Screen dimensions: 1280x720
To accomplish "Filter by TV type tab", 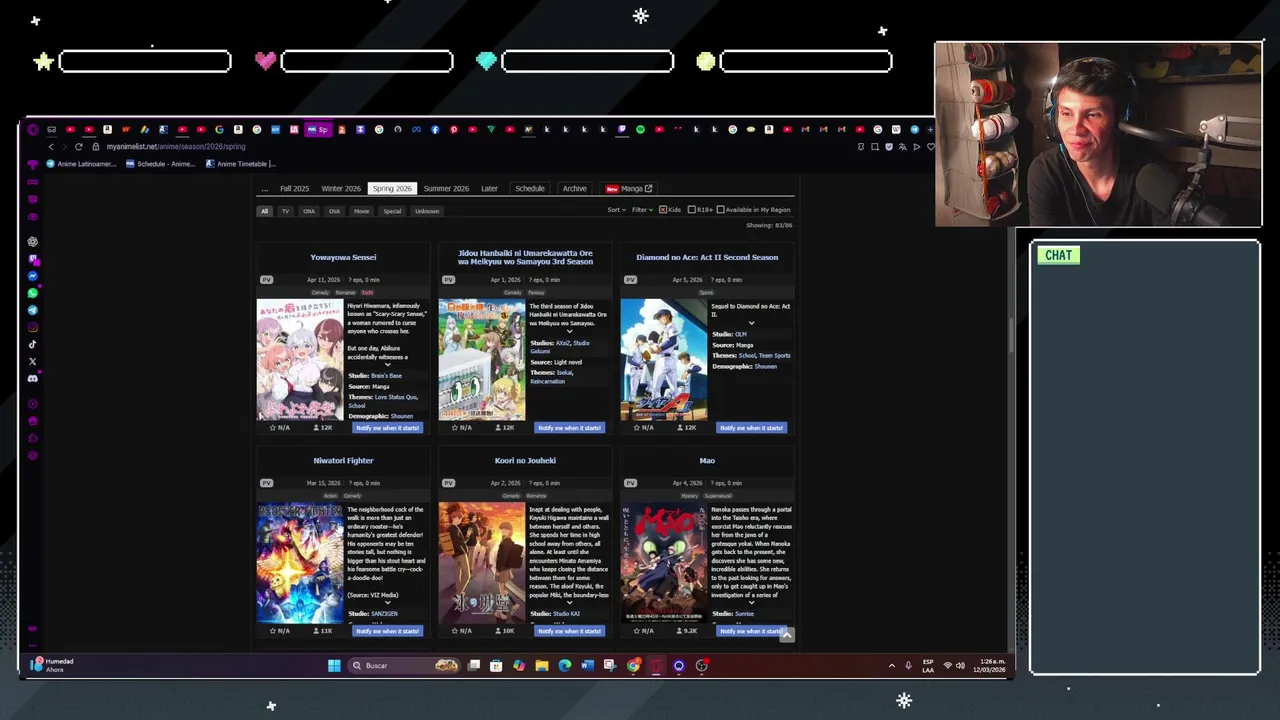I will [x=285, y=211].
